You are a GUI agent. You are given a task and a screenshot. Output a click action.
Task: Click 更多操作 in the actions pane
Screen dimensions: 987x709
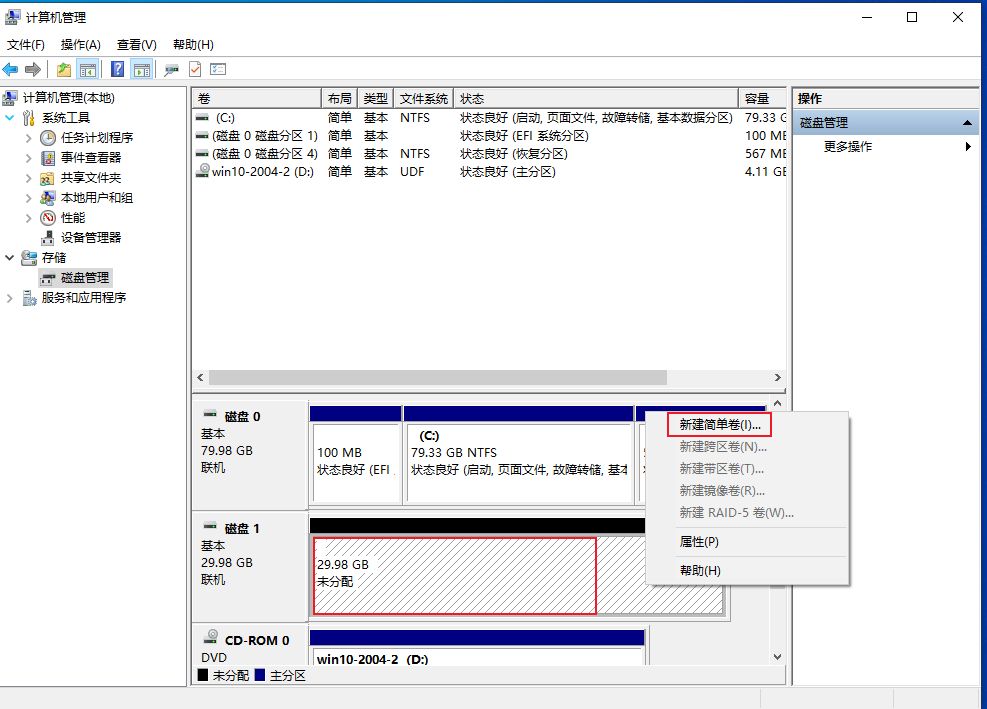[x=847, y=147]
